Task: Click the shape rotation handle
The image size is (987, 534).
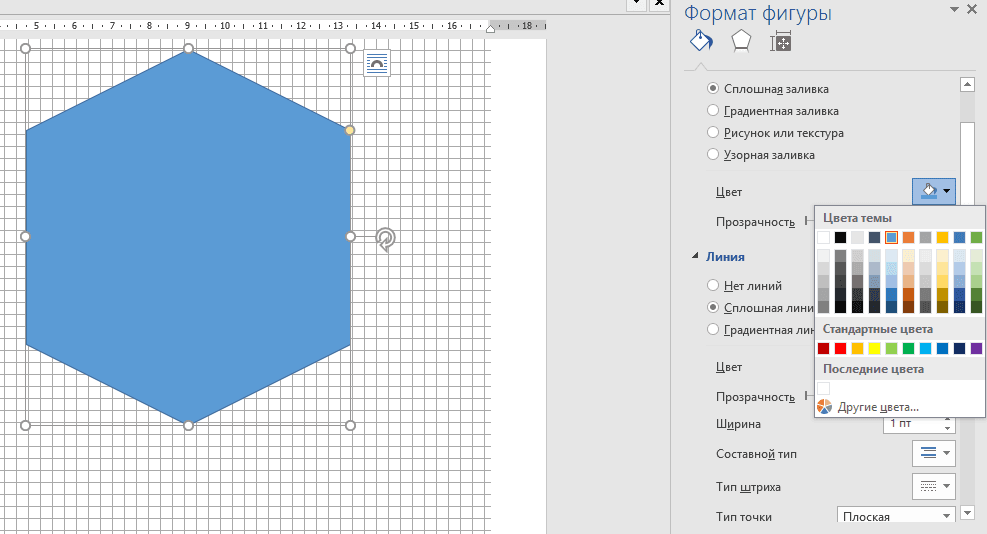Action: pos(386,238)
